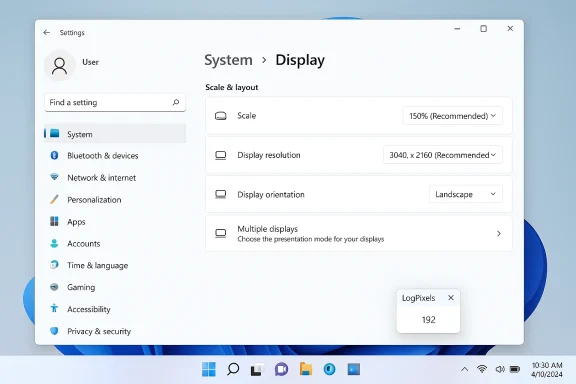Click the round blue taskbar icon
The height and width of the screenshot is (384, 576).
[x=330, y=369]
